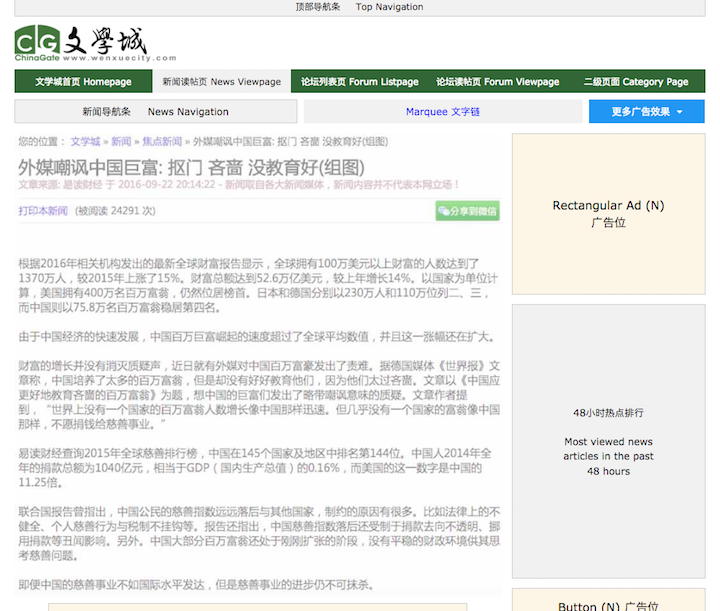Click the sentence starting 即便中国的慈善事业

(197, 585)
